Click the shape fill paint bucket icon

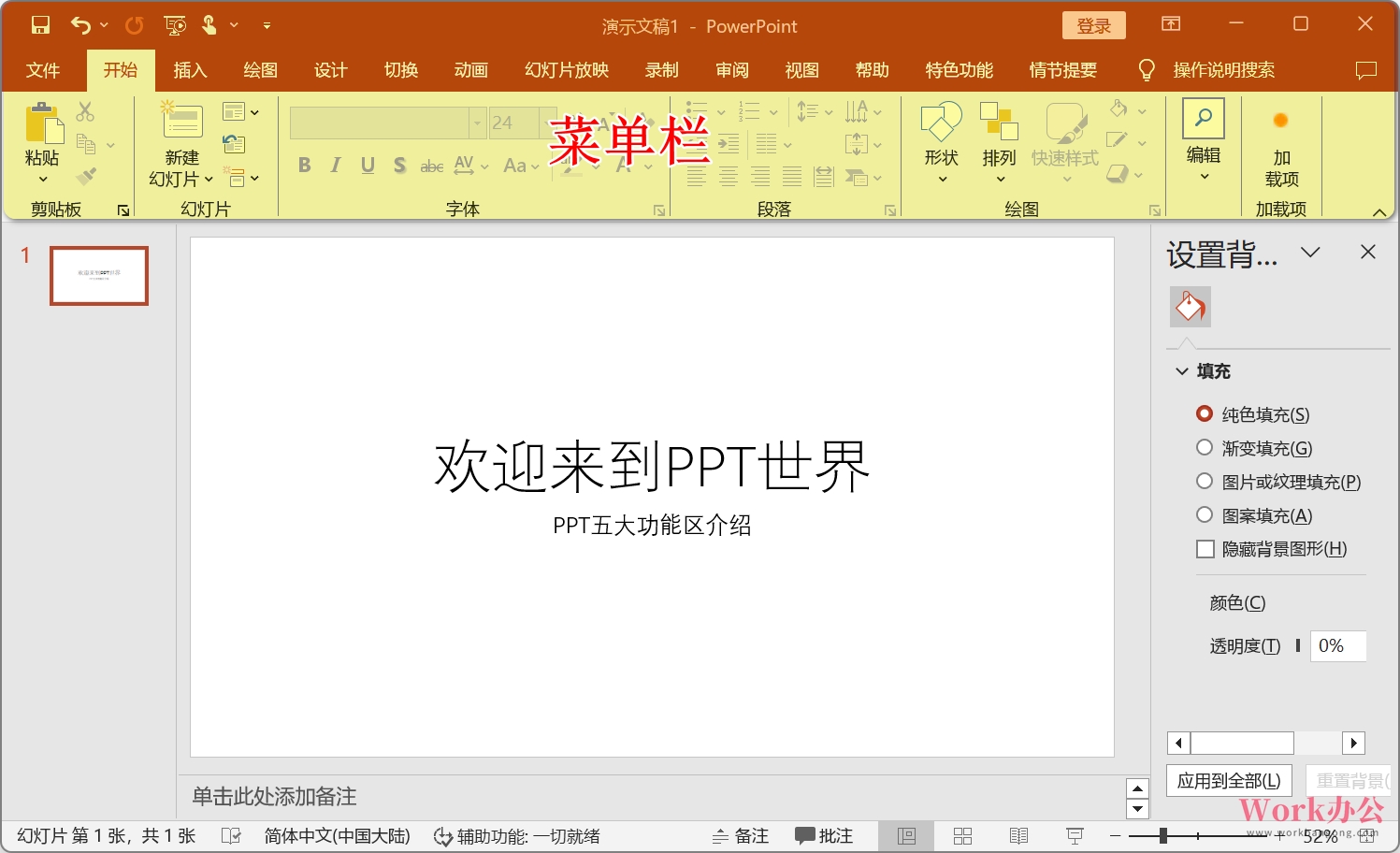[1119, 110]
